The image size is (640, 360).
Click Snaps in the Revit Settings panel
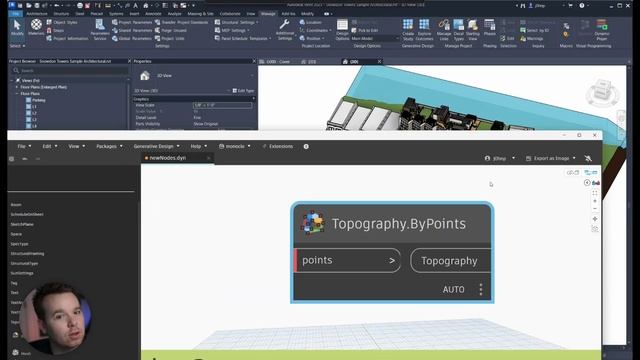[x=55, y=30]
